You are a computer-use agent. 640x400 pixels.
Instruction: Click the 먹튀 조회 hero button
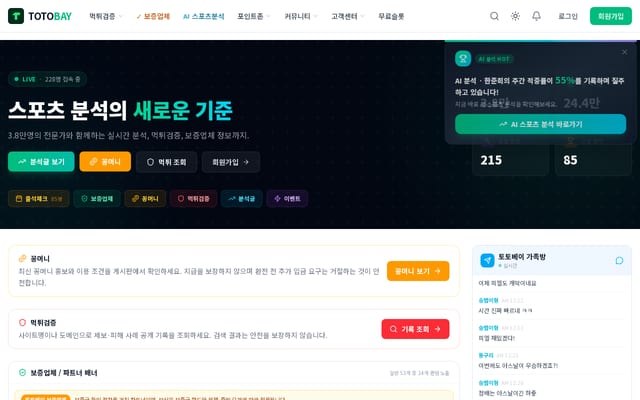tap(167, 162)
